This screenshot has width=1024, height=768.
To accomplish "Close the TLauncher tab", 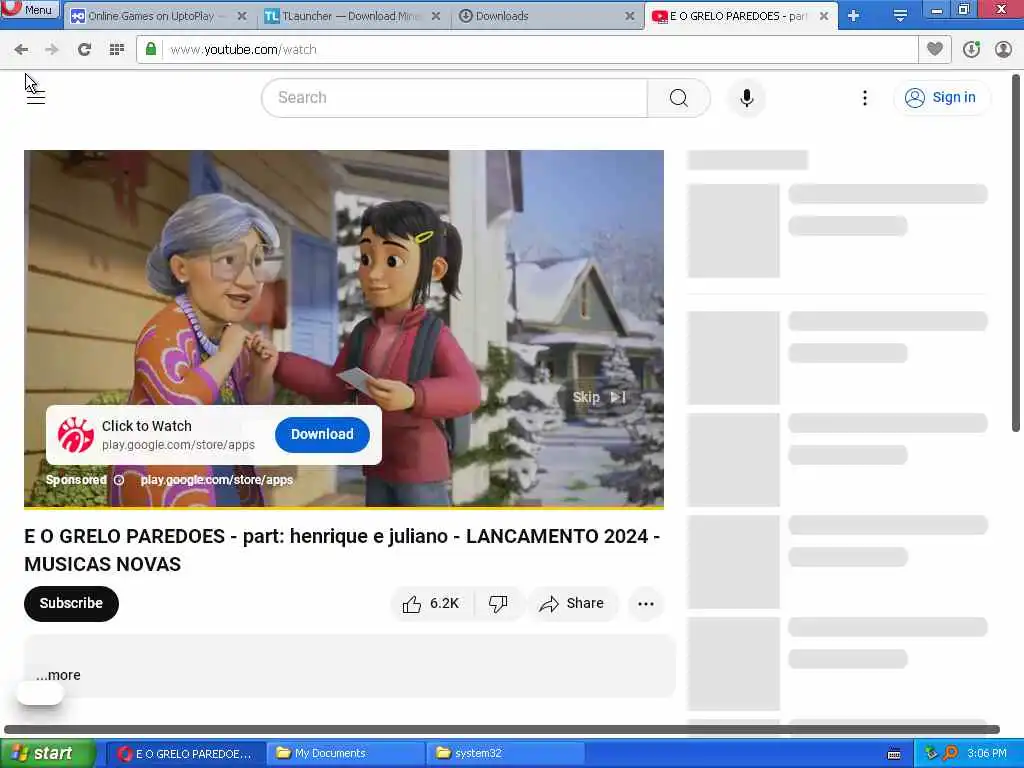I will (x=436, y=16).
